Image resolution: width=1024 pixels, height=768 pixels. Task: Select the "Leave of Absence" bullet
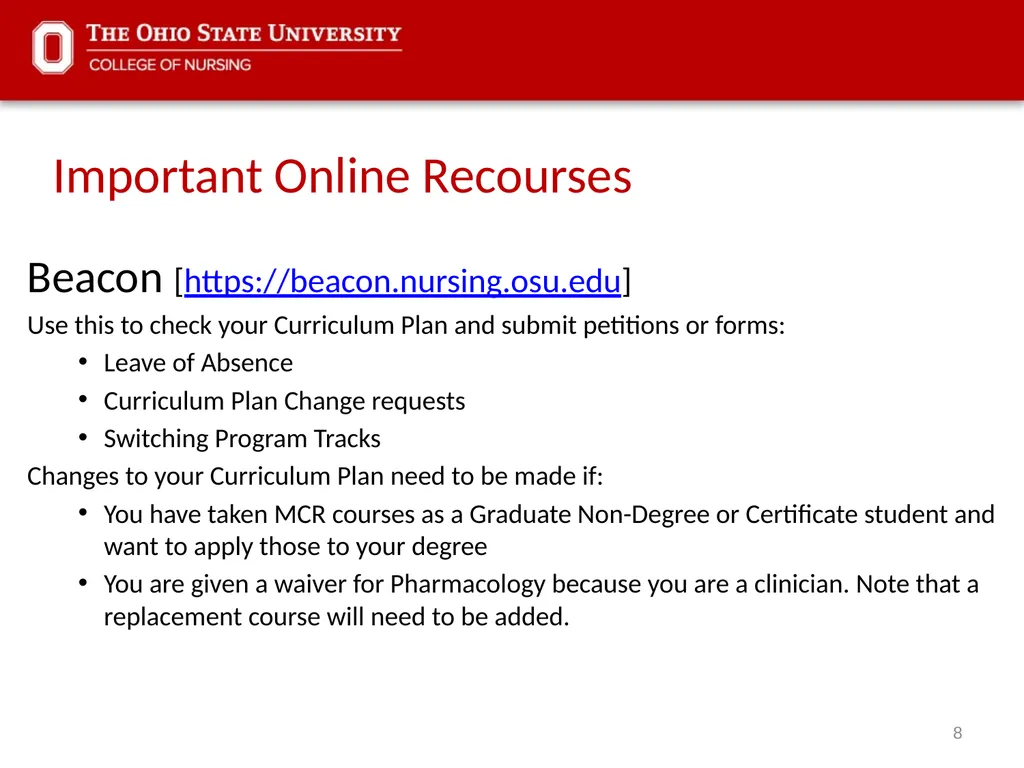(x=198, y=363)
